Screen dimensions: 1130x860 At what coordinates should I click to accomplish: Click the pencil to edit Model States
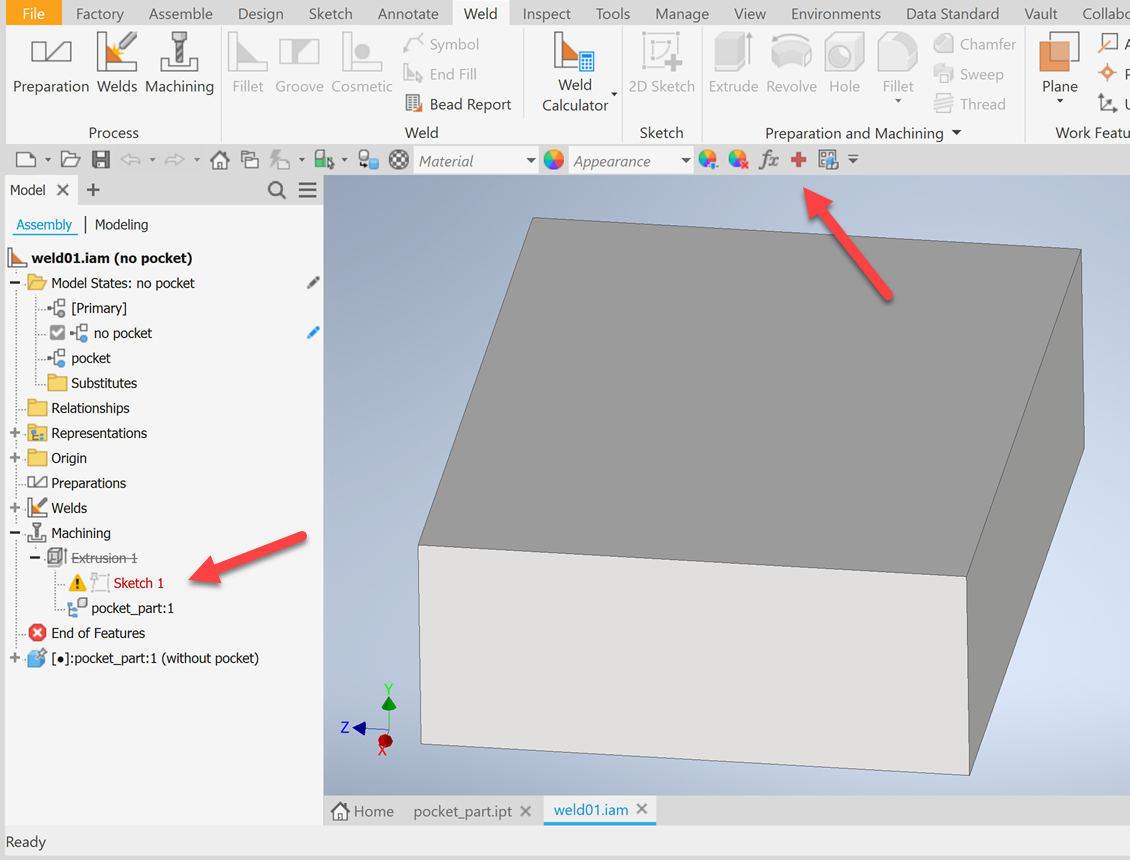pos(313,282)
